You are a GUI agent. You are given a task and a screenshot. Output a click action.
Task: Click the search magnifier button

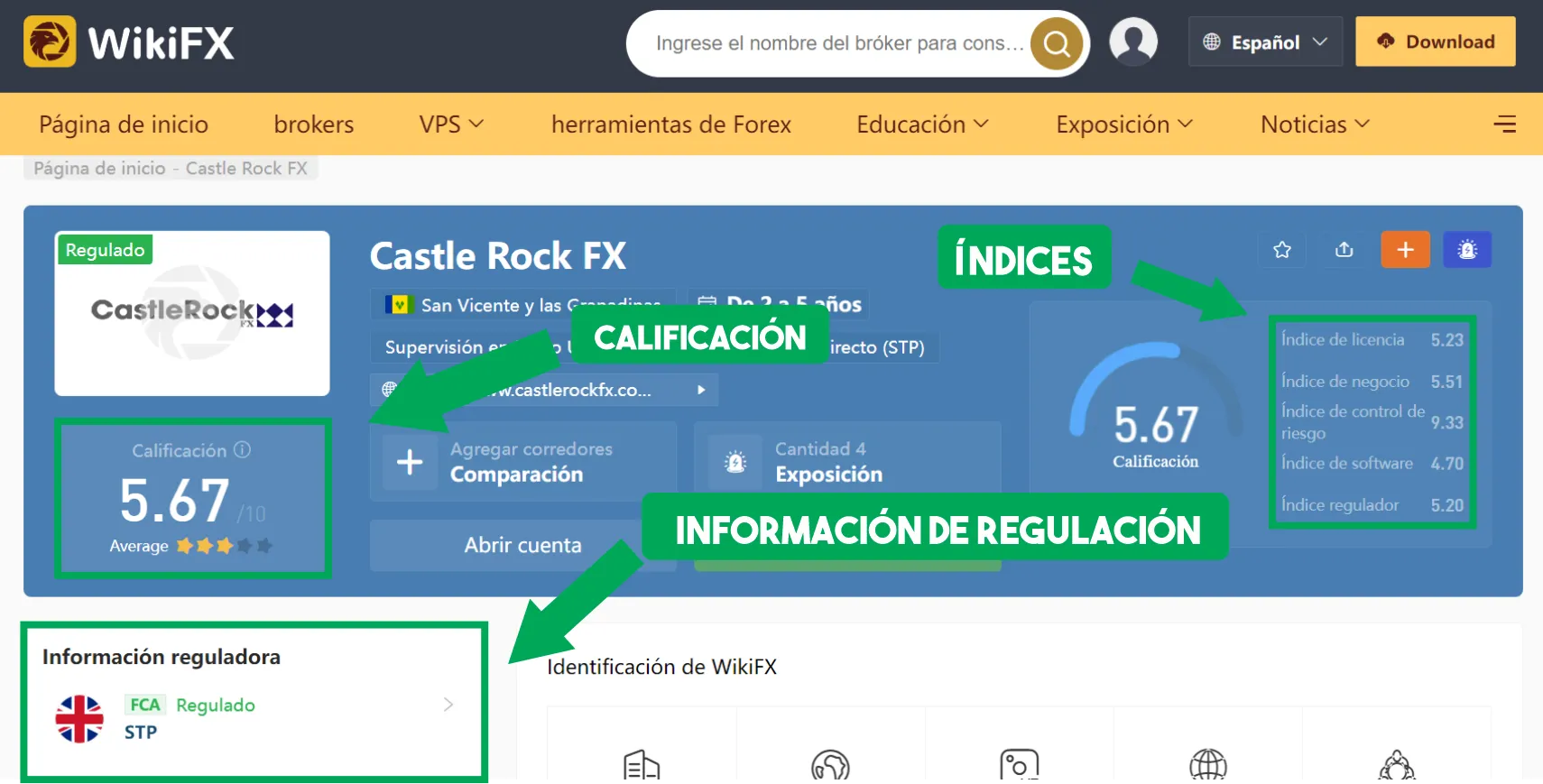click(x=1057, y=43)
